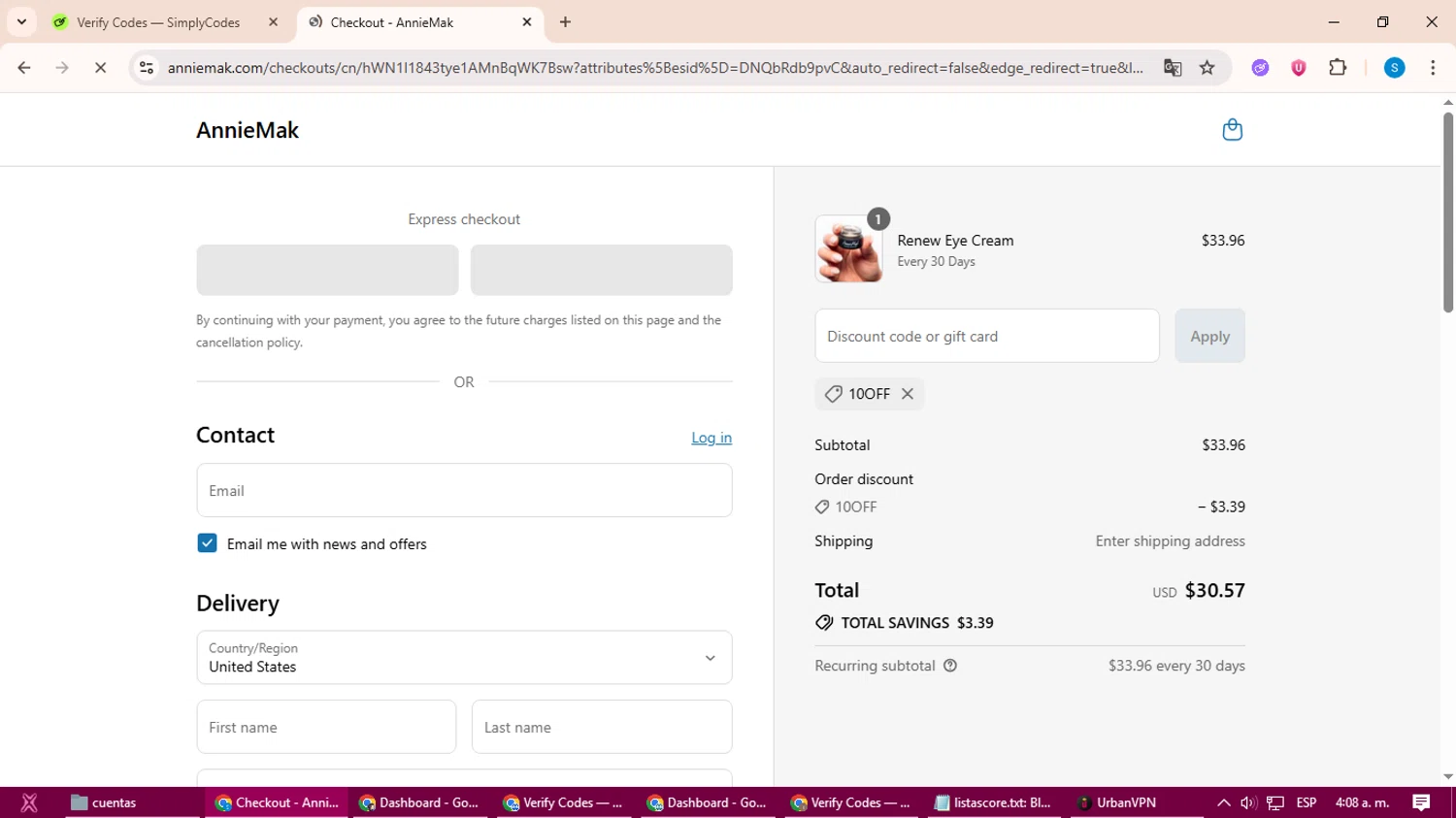This screenshot has height=818, width=1456.
Task: Bookmark this page with the star icon
Action: pos(1208,68)
